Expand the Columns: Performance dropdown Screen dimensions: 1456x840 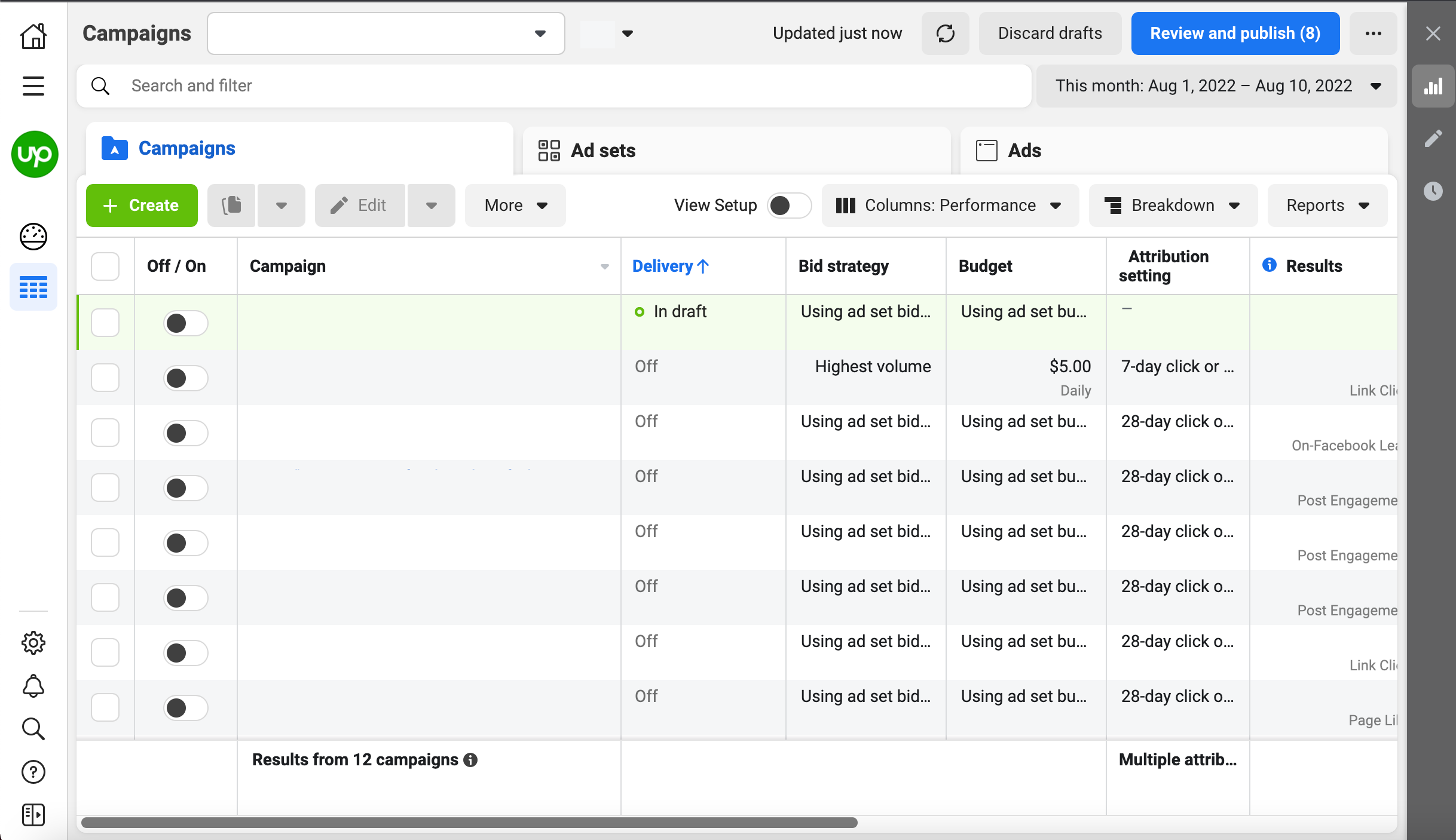pos(949,206)
